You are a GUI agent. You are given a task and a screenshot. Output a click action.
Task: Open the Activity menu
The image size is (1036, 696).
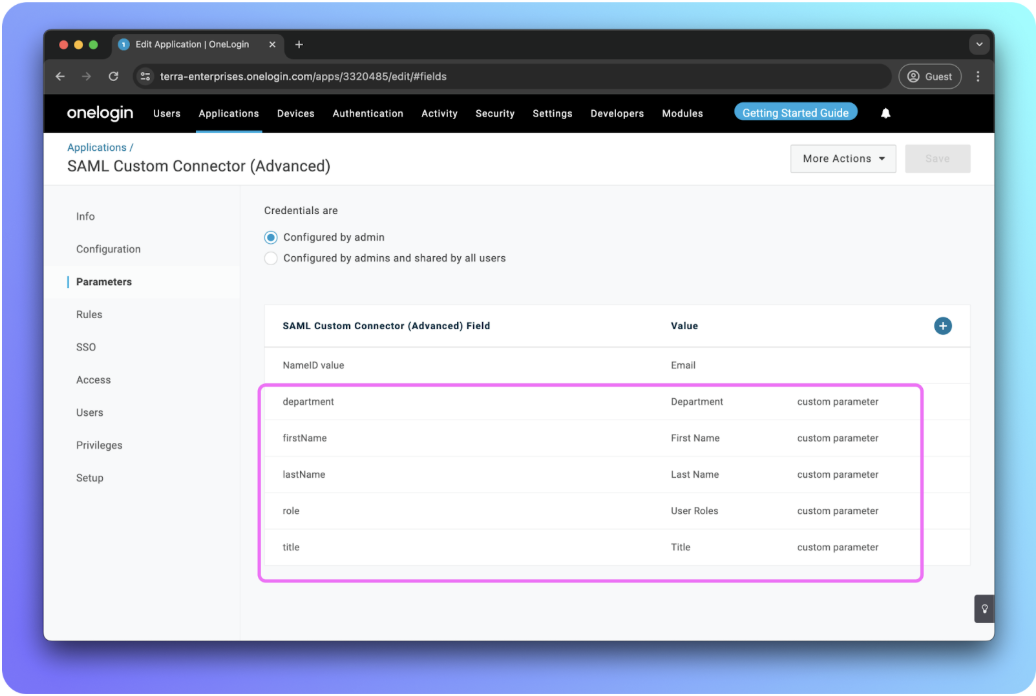coord(439,114)
